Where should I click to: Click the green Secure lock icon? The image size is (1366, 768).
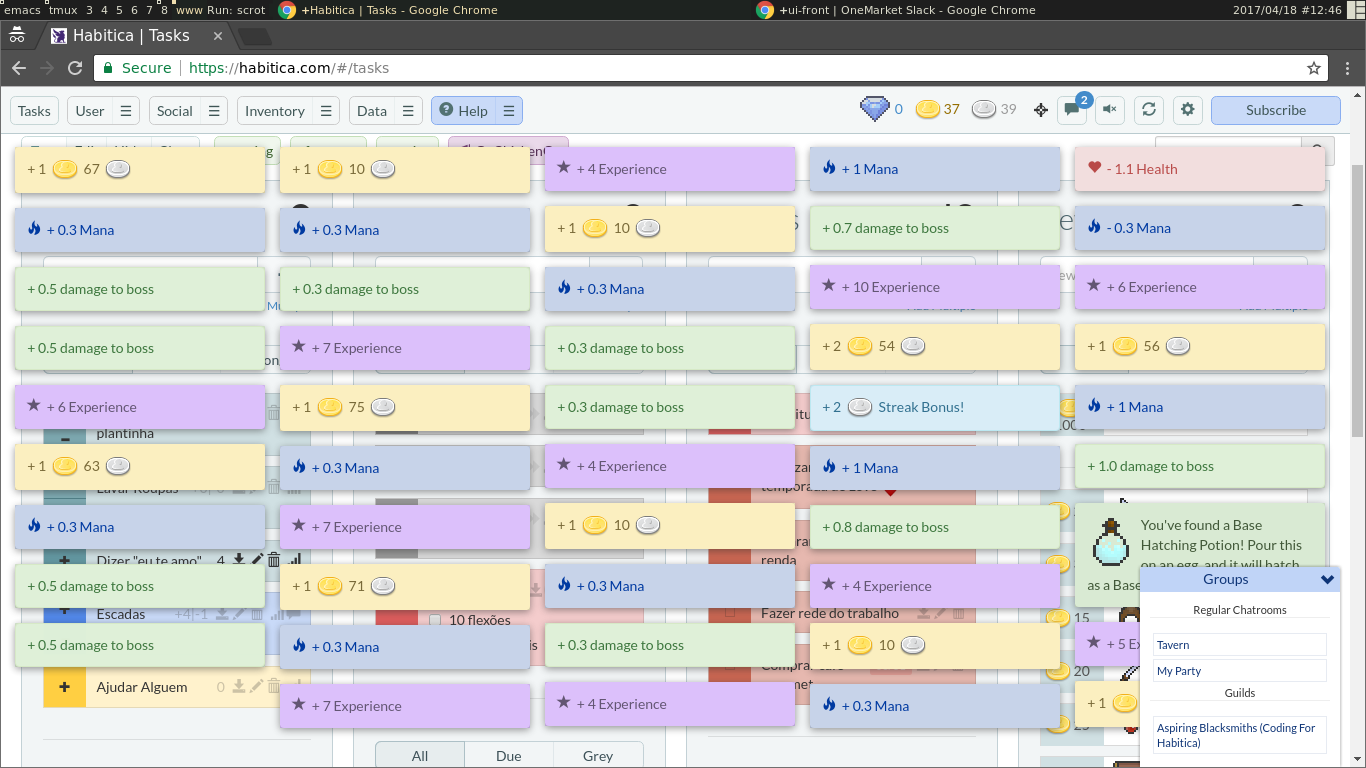click(107, 68)
